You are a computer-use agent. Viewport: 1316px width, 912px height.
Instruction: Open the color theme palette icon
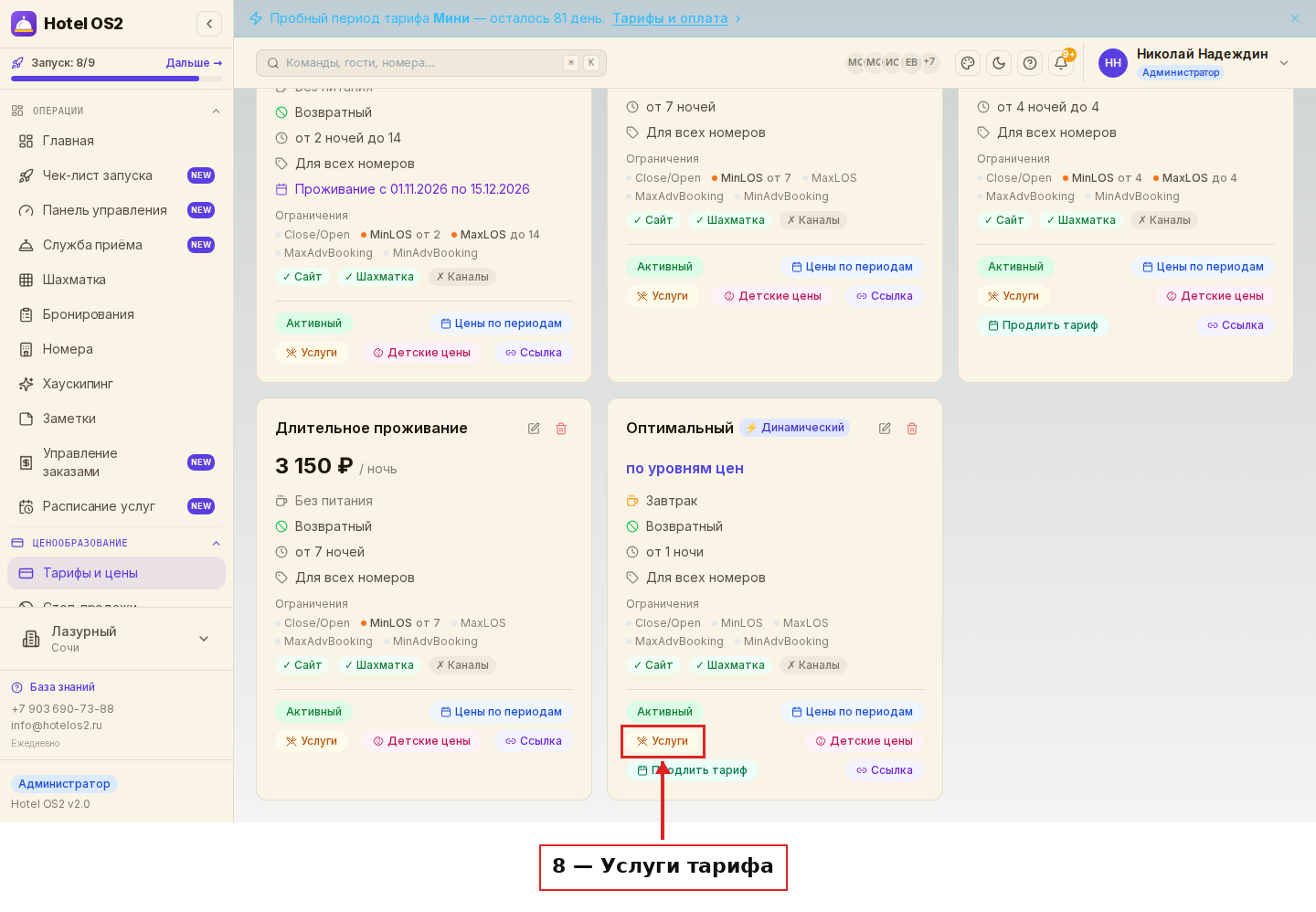968,63
